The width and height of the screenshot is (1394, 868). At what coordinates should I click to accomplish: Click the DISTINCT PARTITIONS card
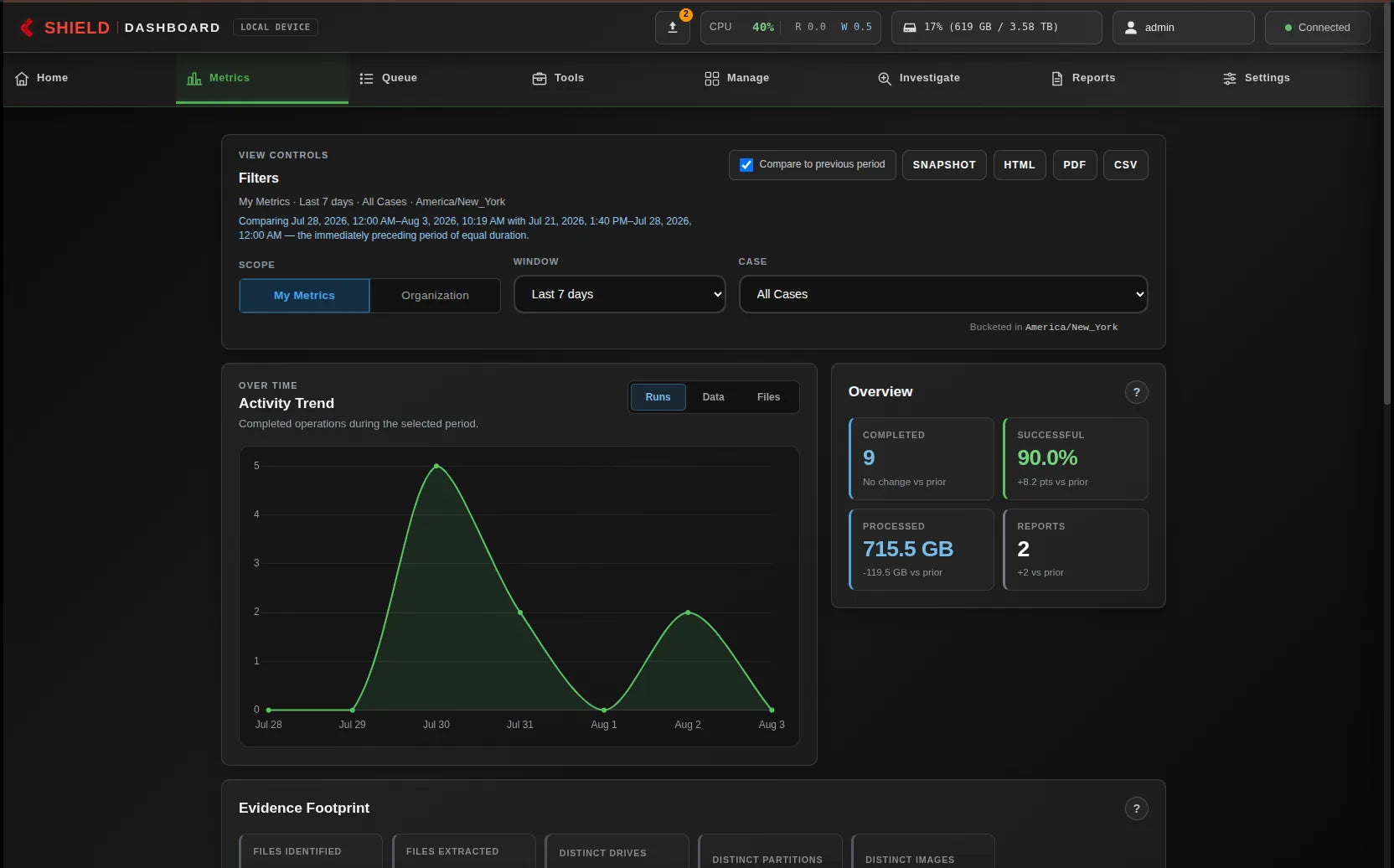770,851
